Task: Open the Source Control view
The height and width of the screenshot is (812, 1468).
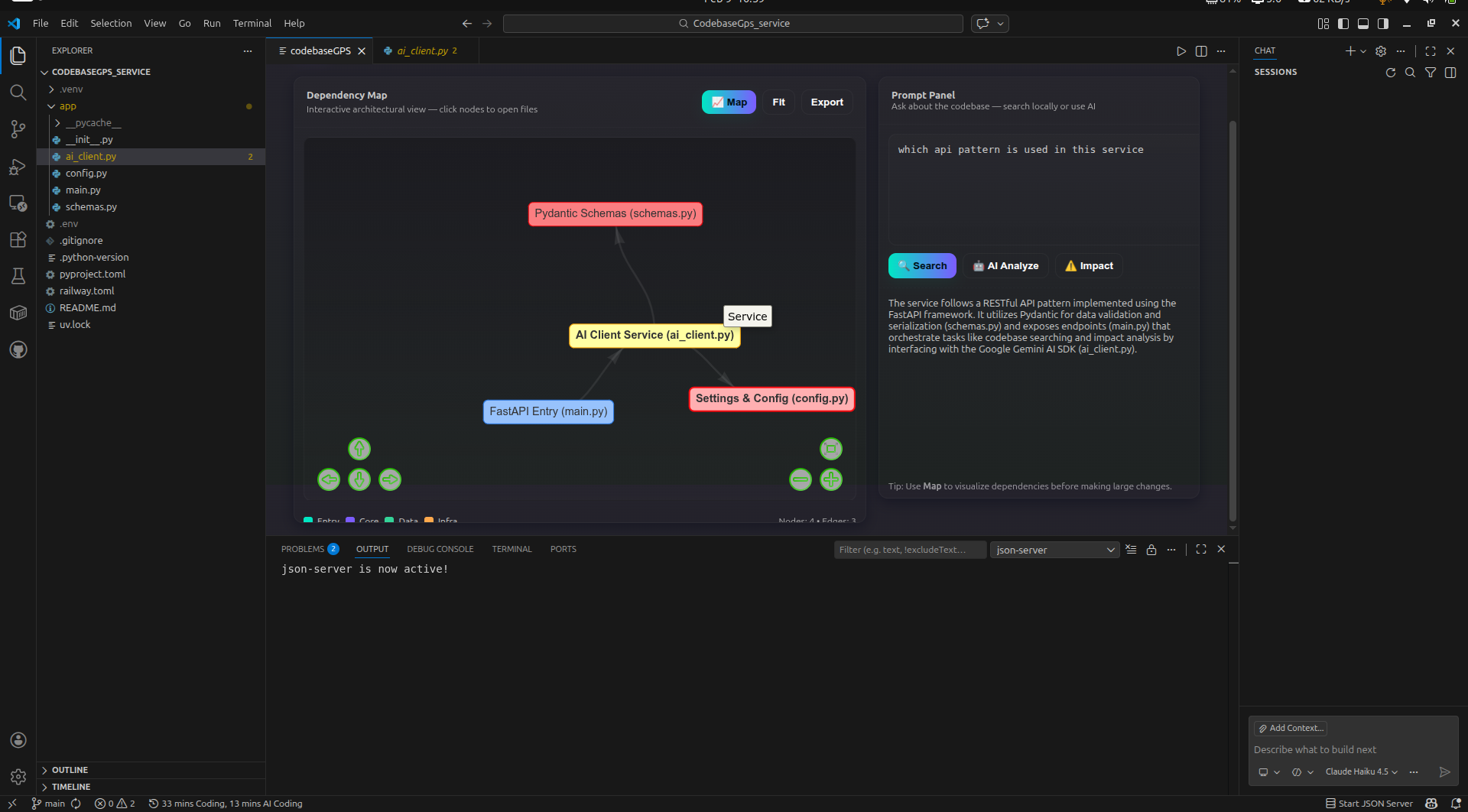Action: click(x=18, y=129)
